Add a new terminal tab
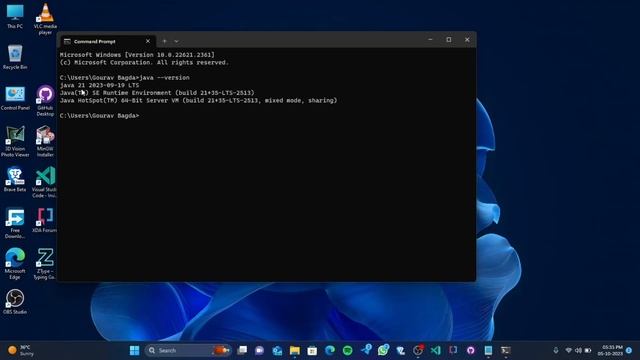Screen dimensions: 640x360 pos(164,41)
